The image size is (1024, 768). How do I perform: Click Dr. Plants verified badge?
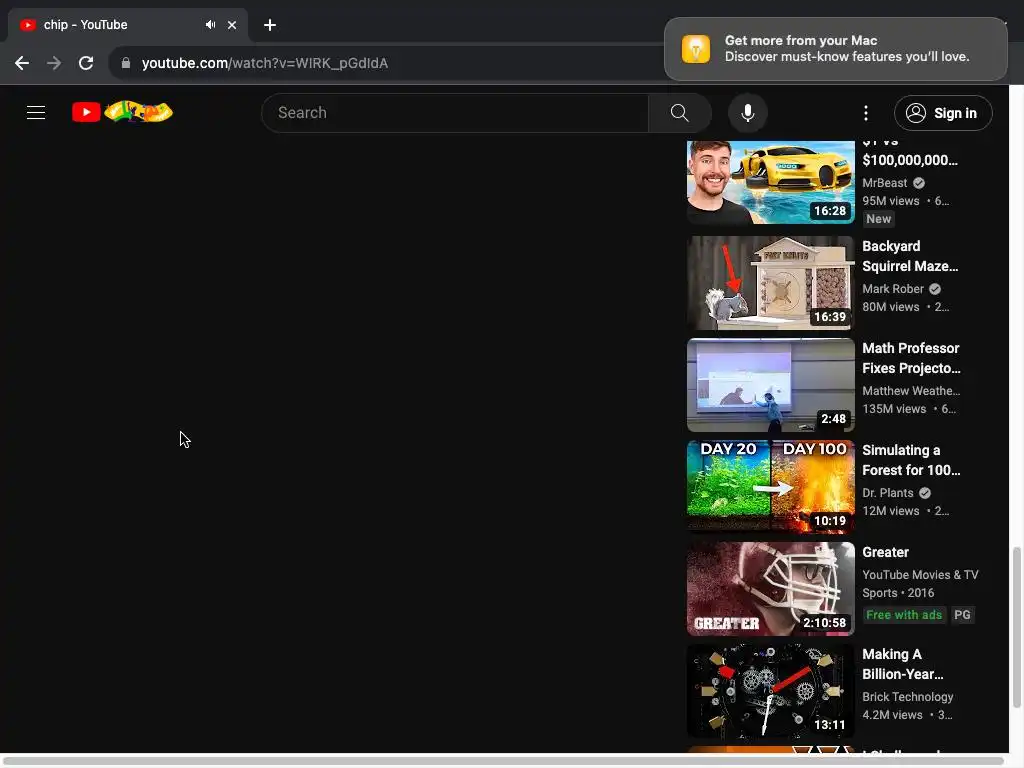point(925,492)
